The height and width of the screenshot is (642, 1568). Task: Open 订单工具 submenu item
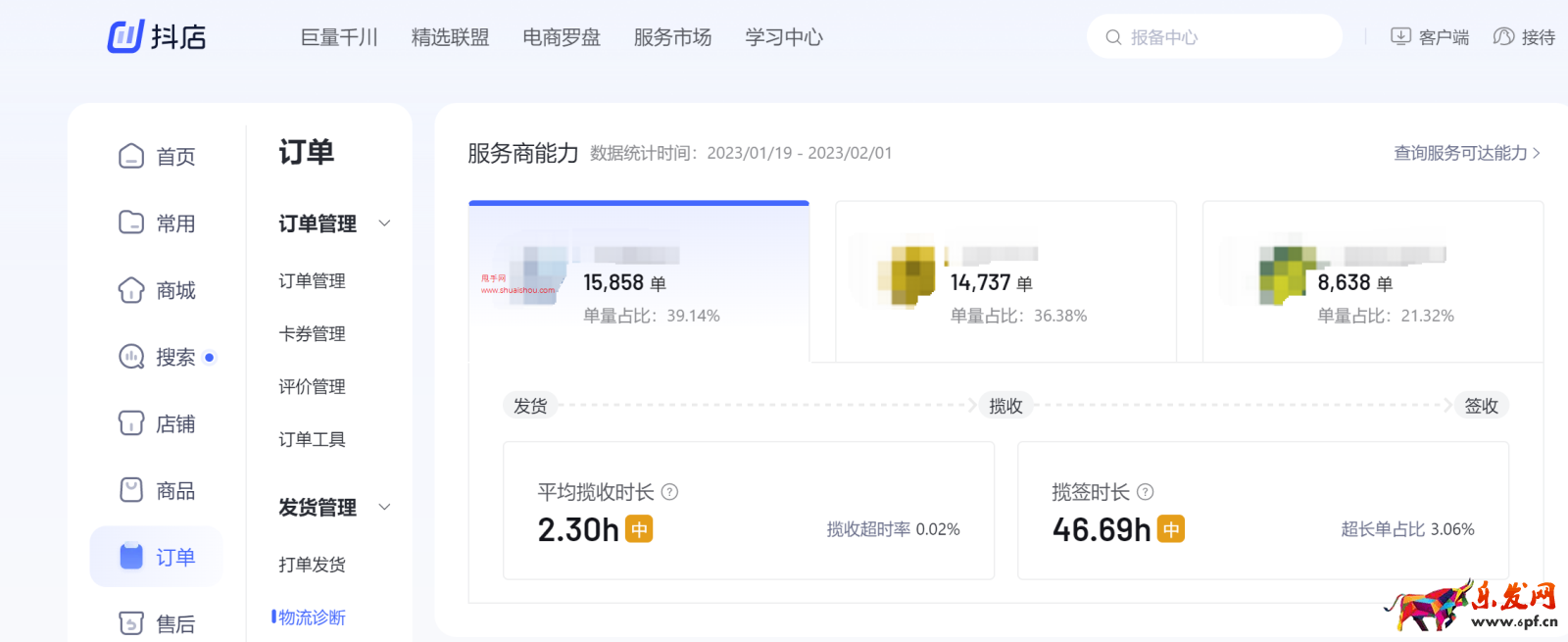pyautogui.click(x=312, y=439)
